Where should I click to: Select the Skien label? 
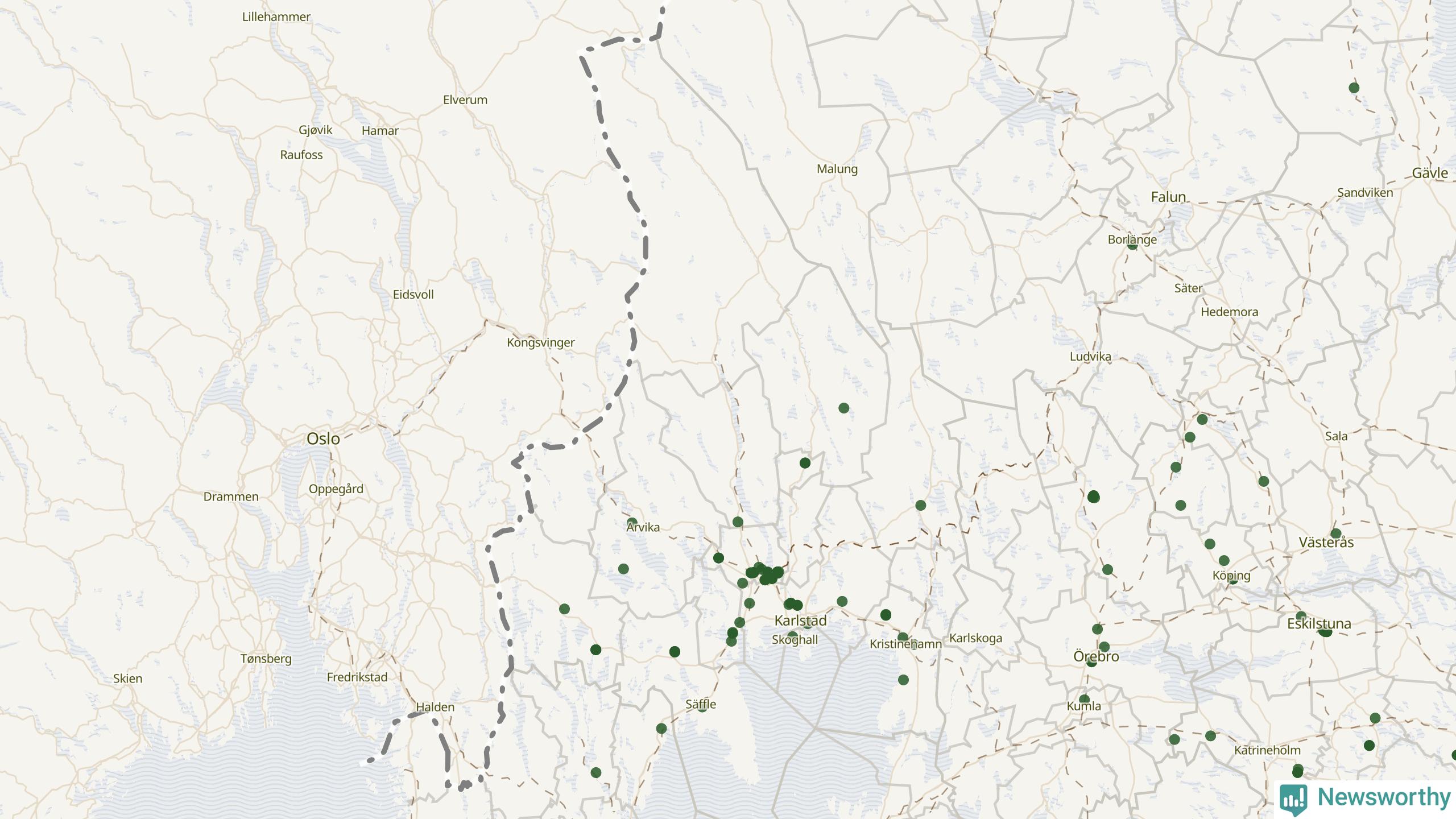point(128,679)
